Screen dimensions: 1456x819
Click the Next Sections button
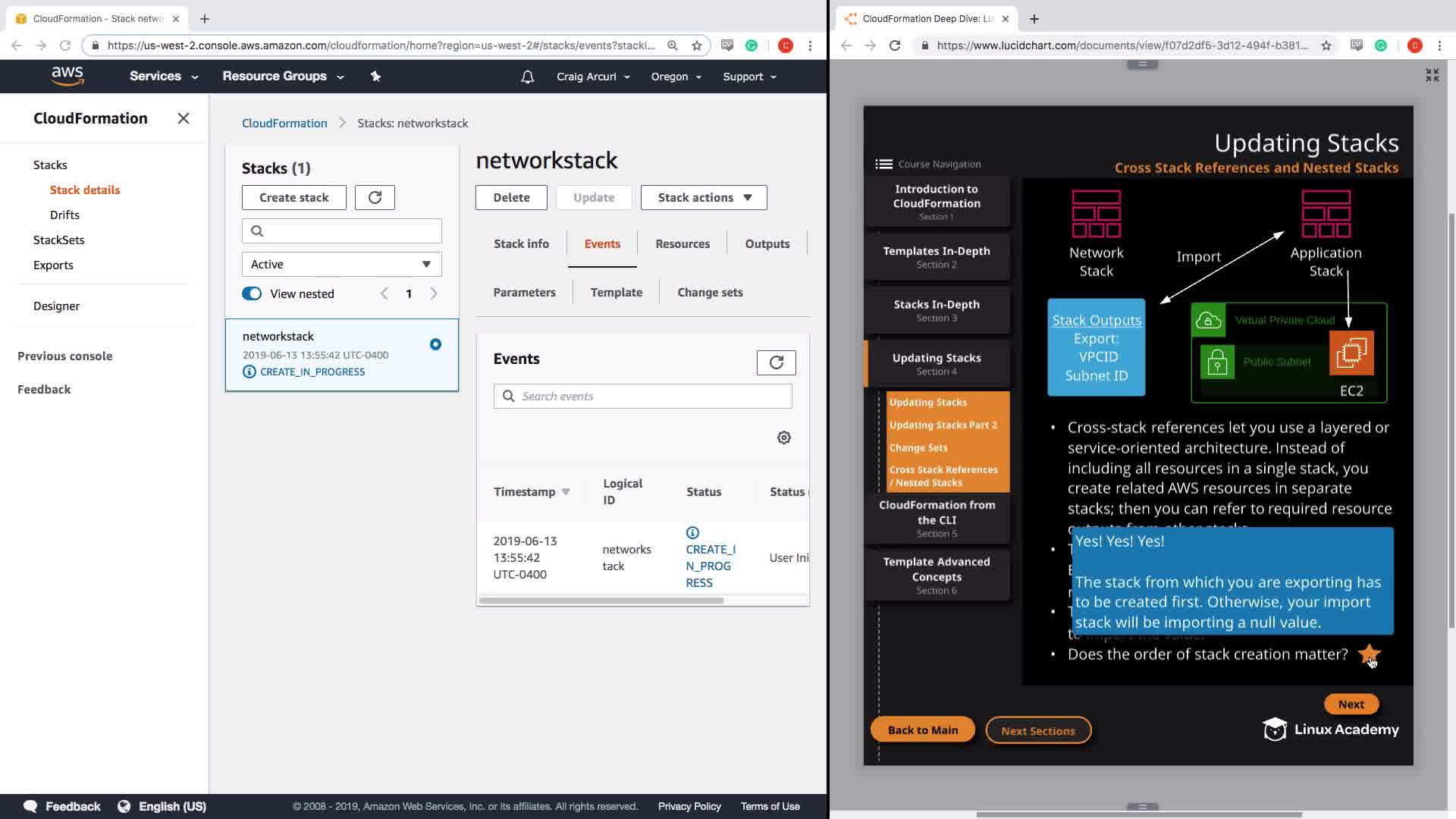pos(1037,730)
